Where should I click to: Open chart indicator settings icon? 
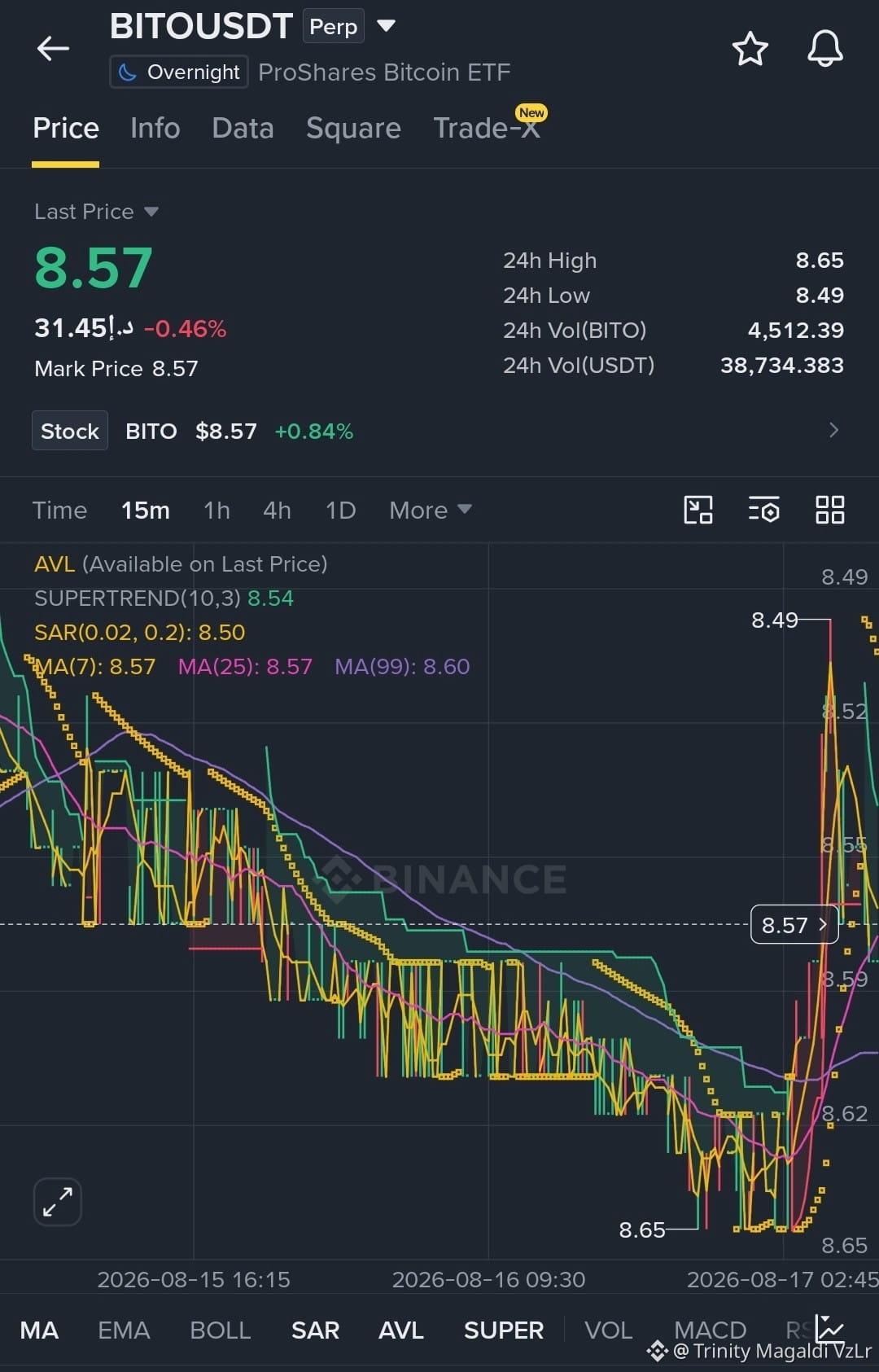point(763,511)
